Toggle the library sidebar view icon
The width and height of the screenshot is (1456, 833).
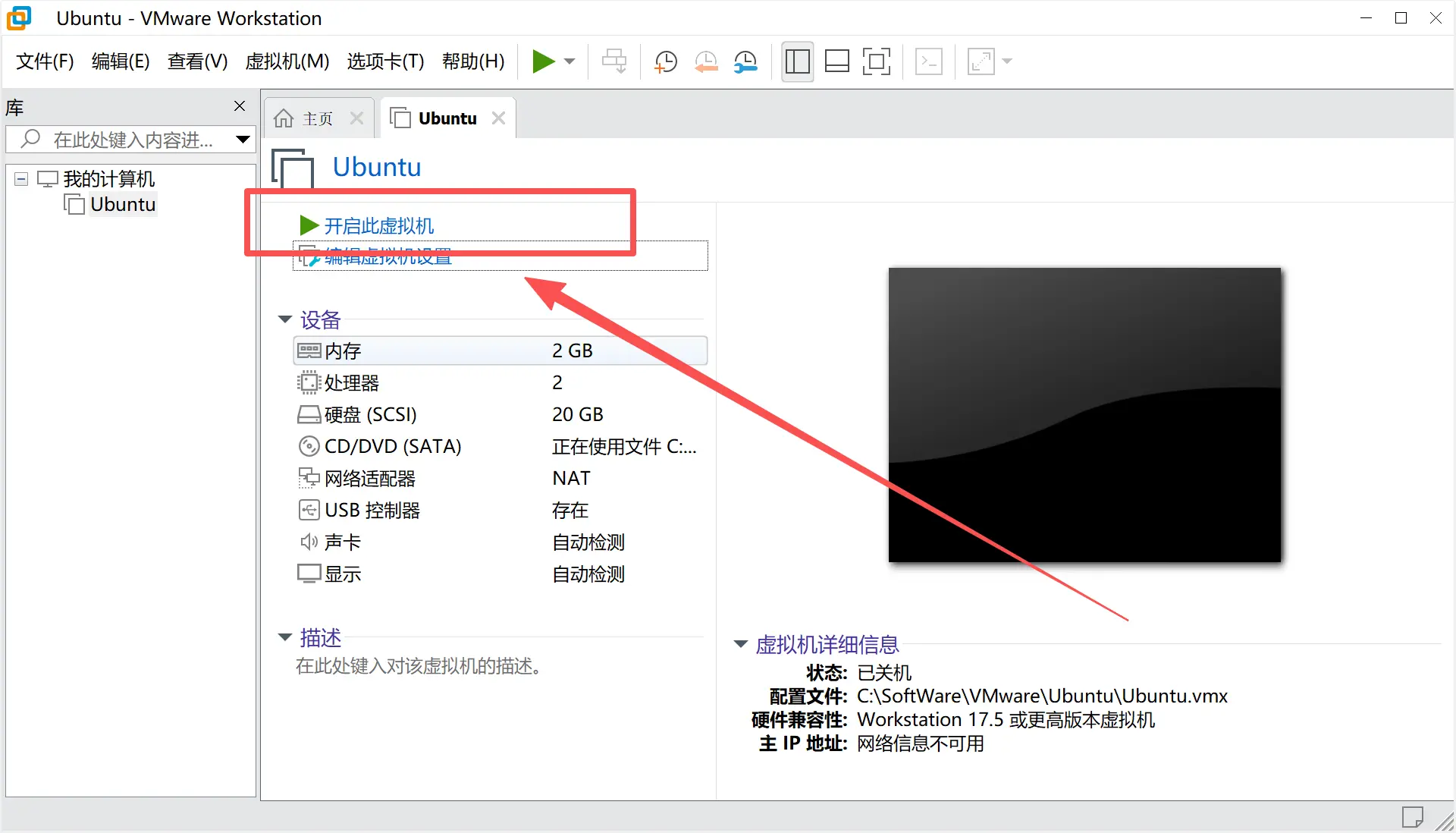[797, 61]
